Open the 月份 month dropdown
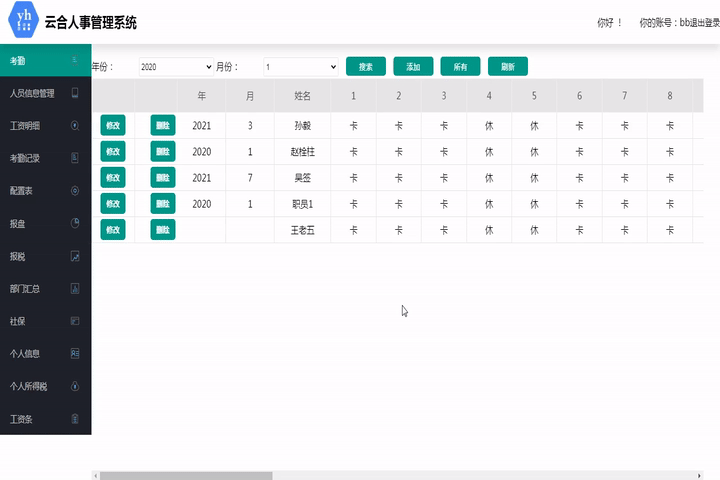 [301, 67]
